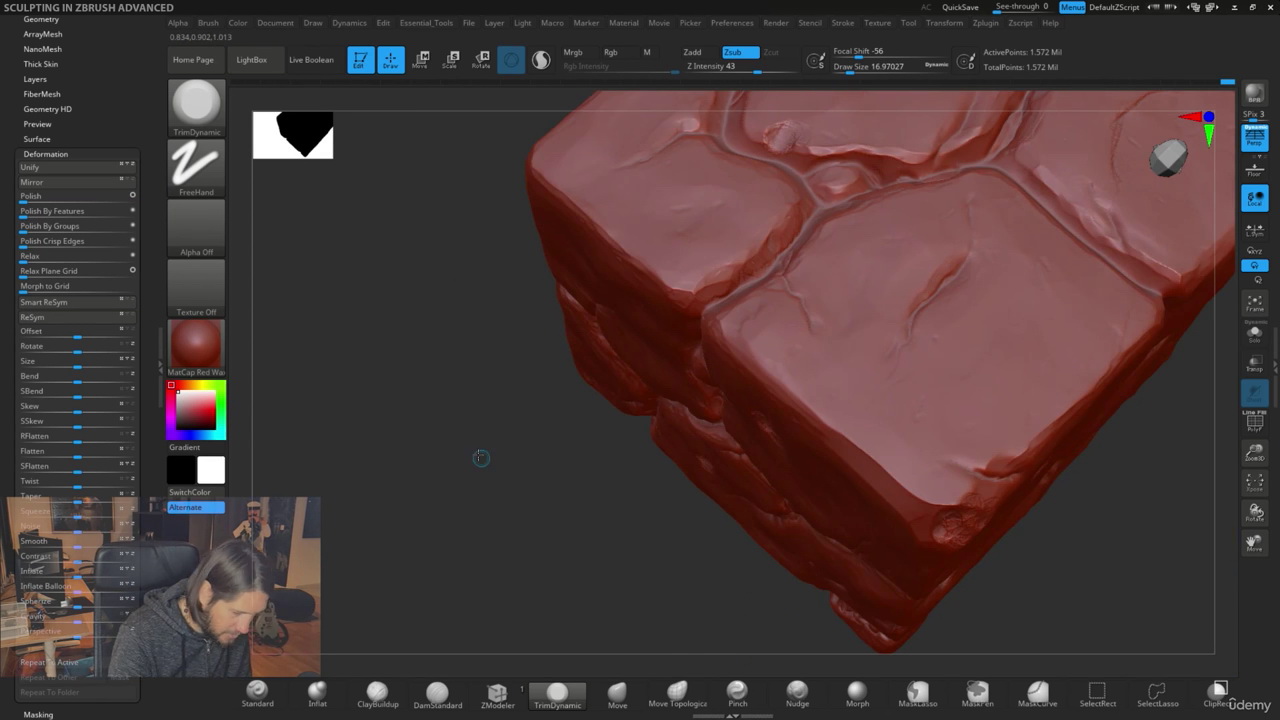Select the Move brush in bottom shelf
Image resolution: width=1280 pixels, height=720 pixels.
click(617, 695)
